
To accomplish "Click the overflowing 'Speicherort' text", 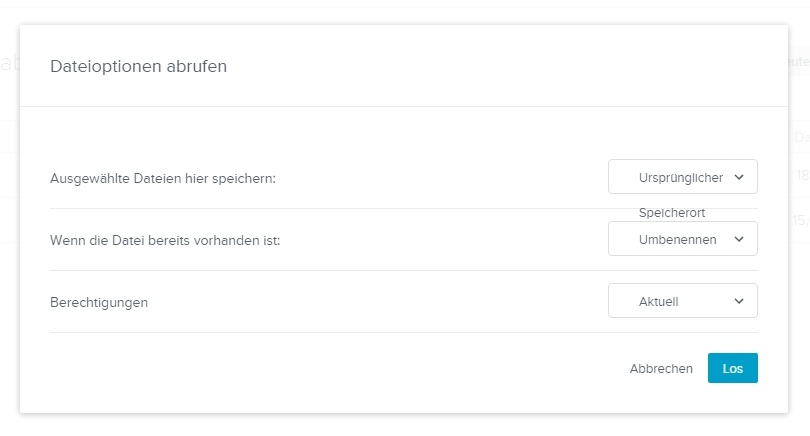I will (x=672, y=212).
